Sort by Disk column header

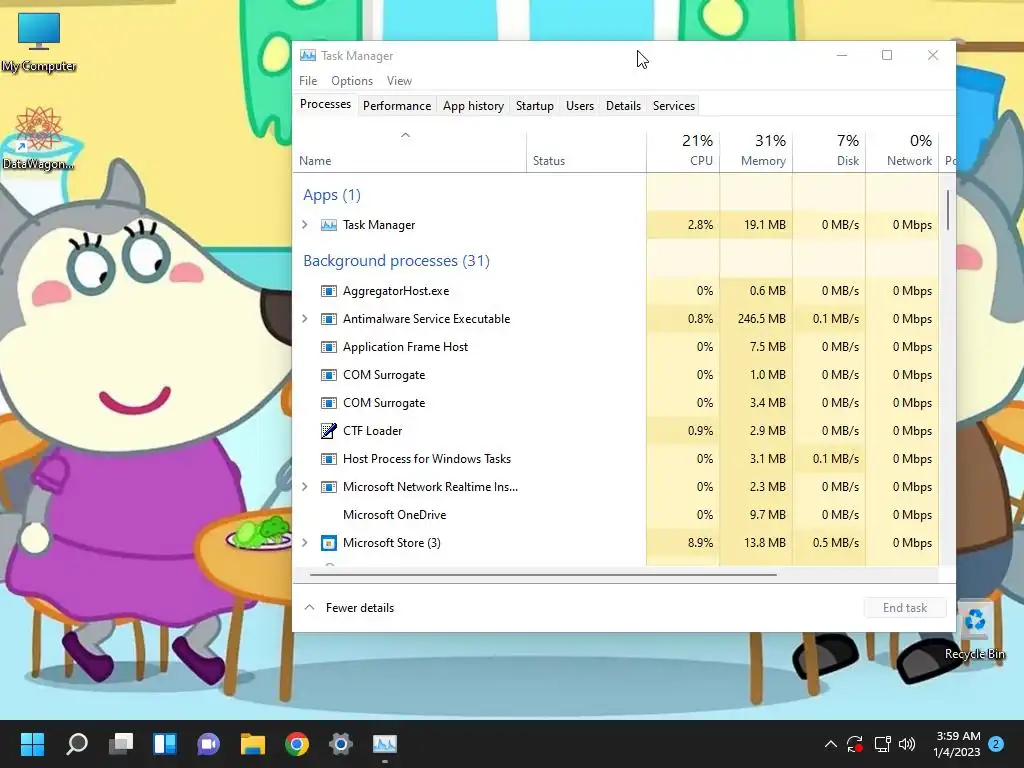829,150
